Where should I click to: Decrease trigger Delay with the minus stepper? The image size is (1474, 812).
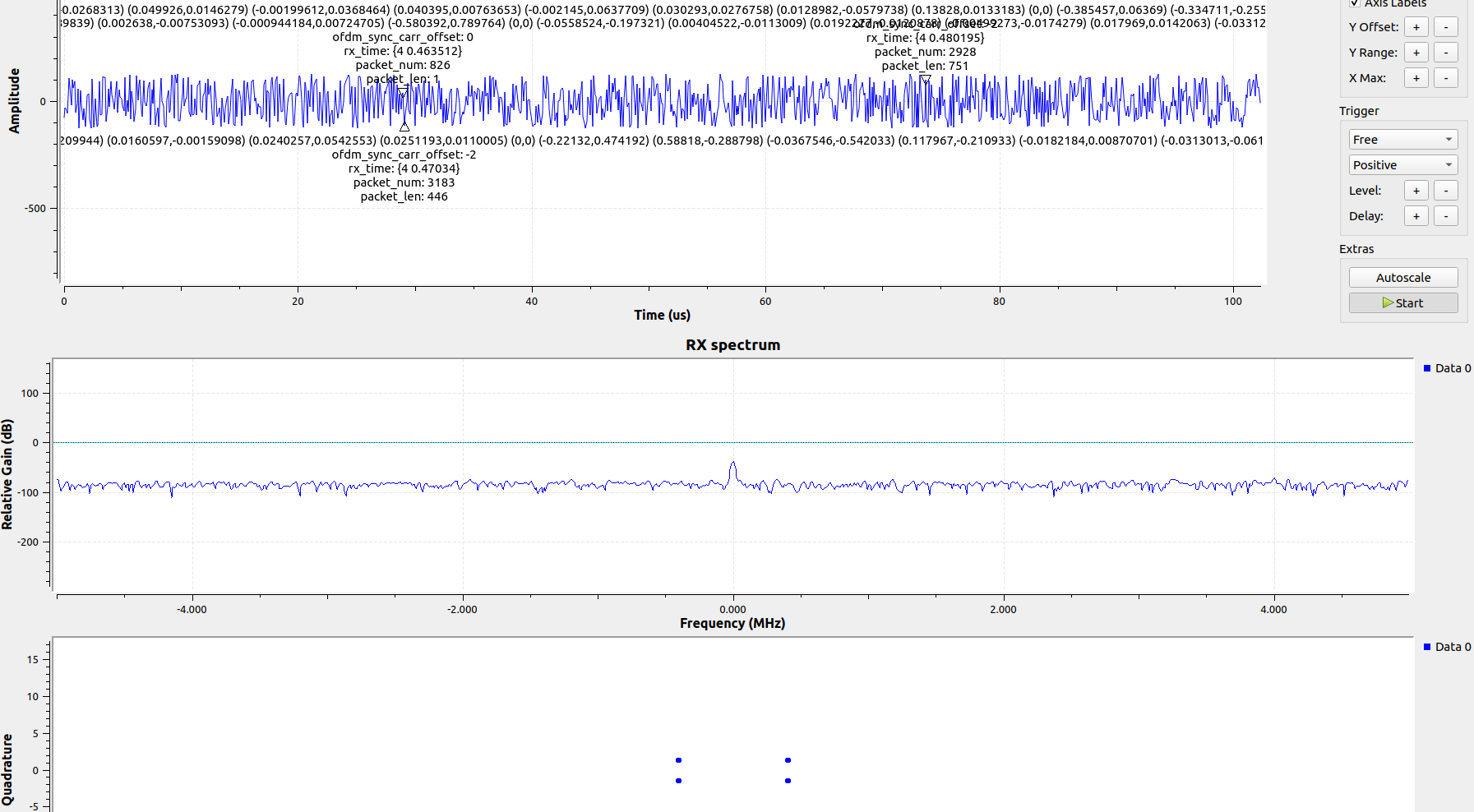click(x=1446, y=215)
